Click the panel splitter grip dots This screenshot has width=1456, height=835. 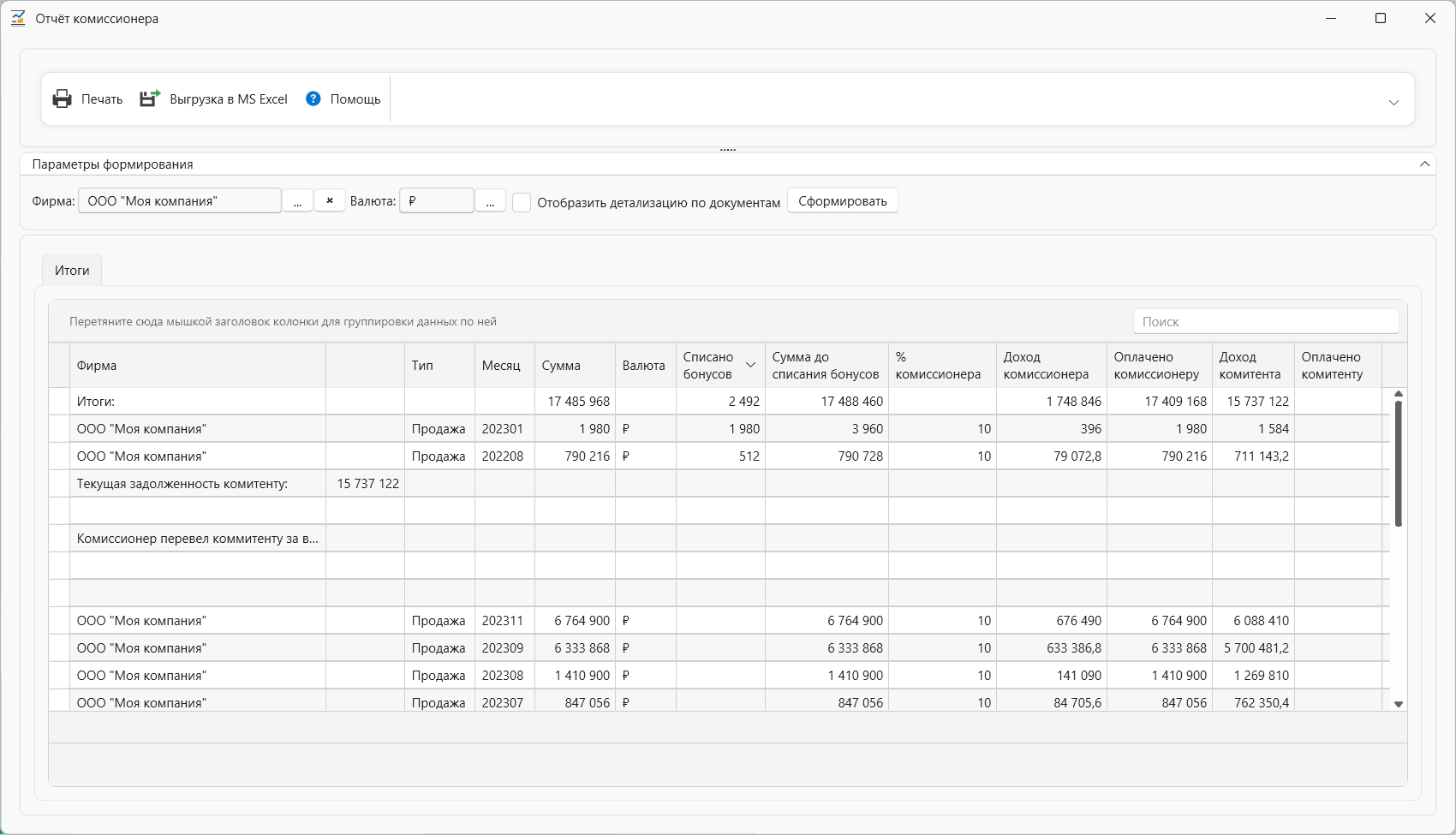pyautogui.click(x=728, y=150)
